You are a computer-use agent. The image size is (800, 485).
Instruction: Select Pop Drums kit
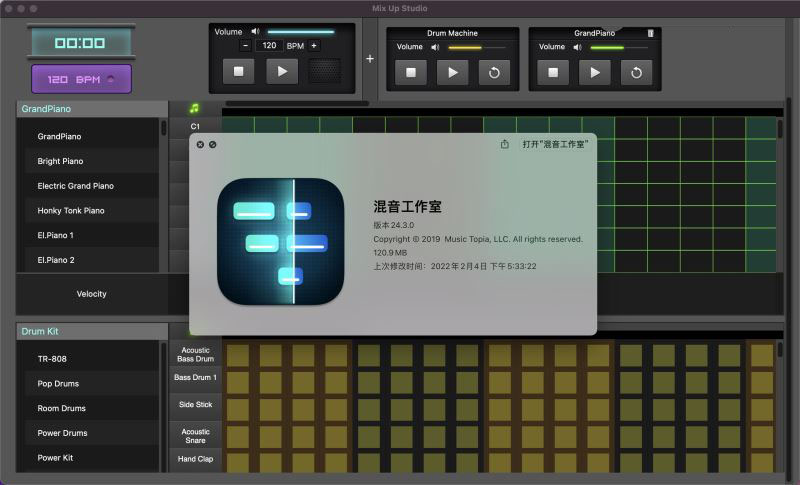pyautogui.click(x=92, y=384)
